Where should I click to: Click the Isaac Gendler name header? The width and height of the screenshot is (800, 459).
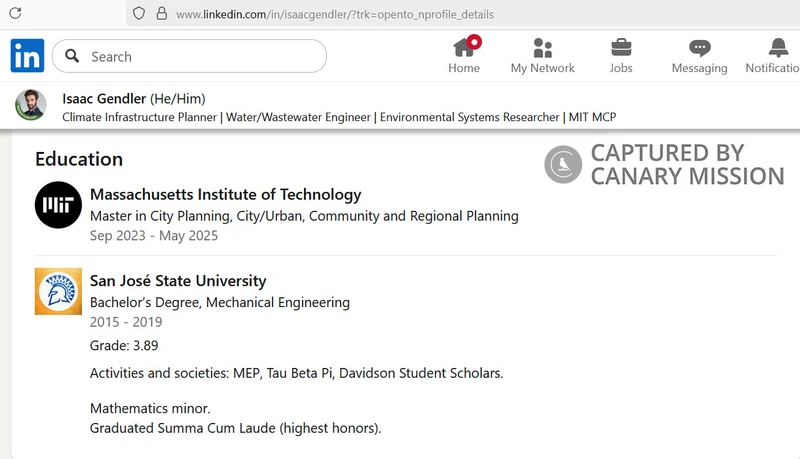point(104,98)
